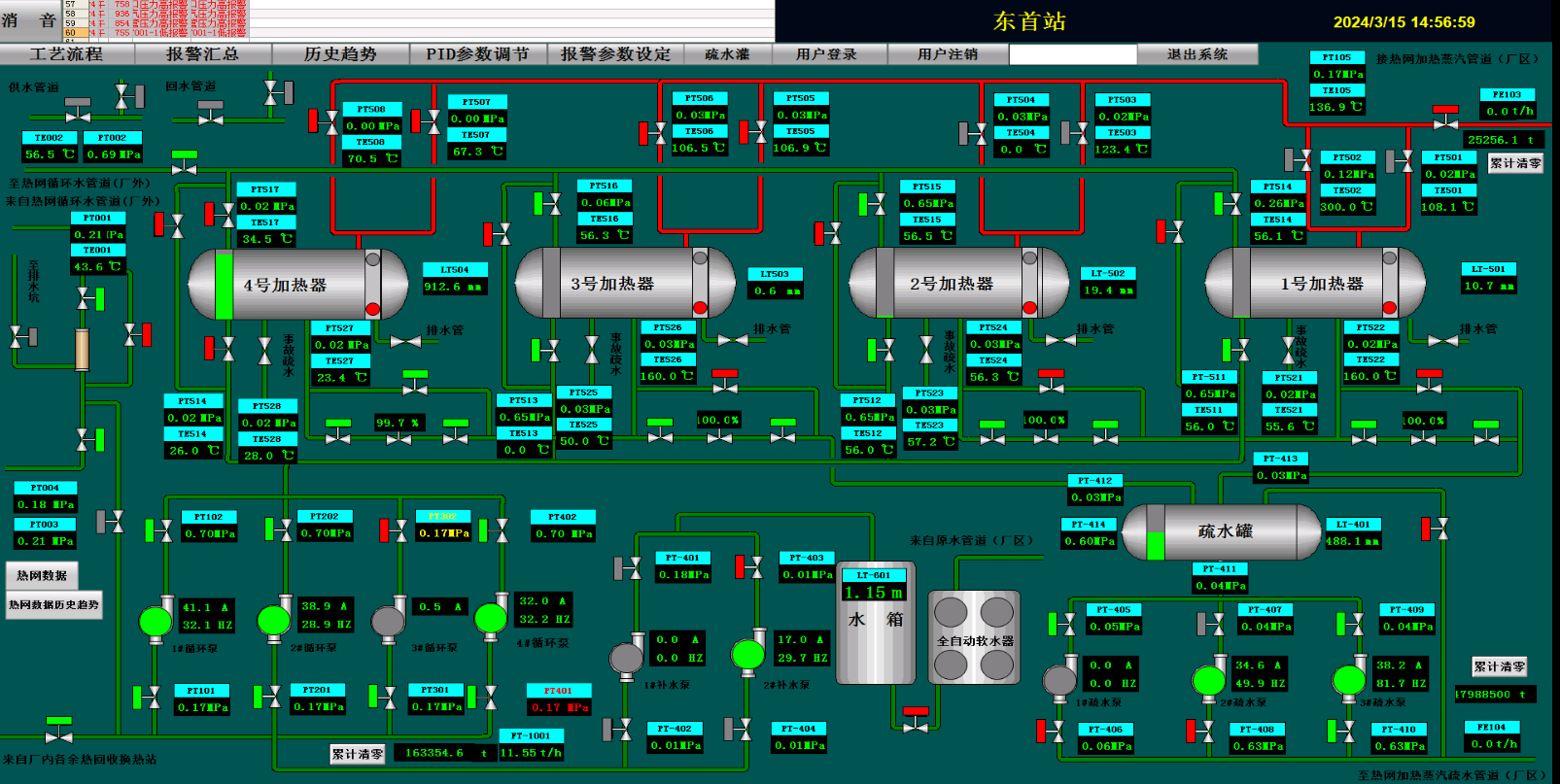The height and width of the screenshot is (784, 1560).
Task: Click the LT504 level bar on 4号加热器
Action: [225, 285]
